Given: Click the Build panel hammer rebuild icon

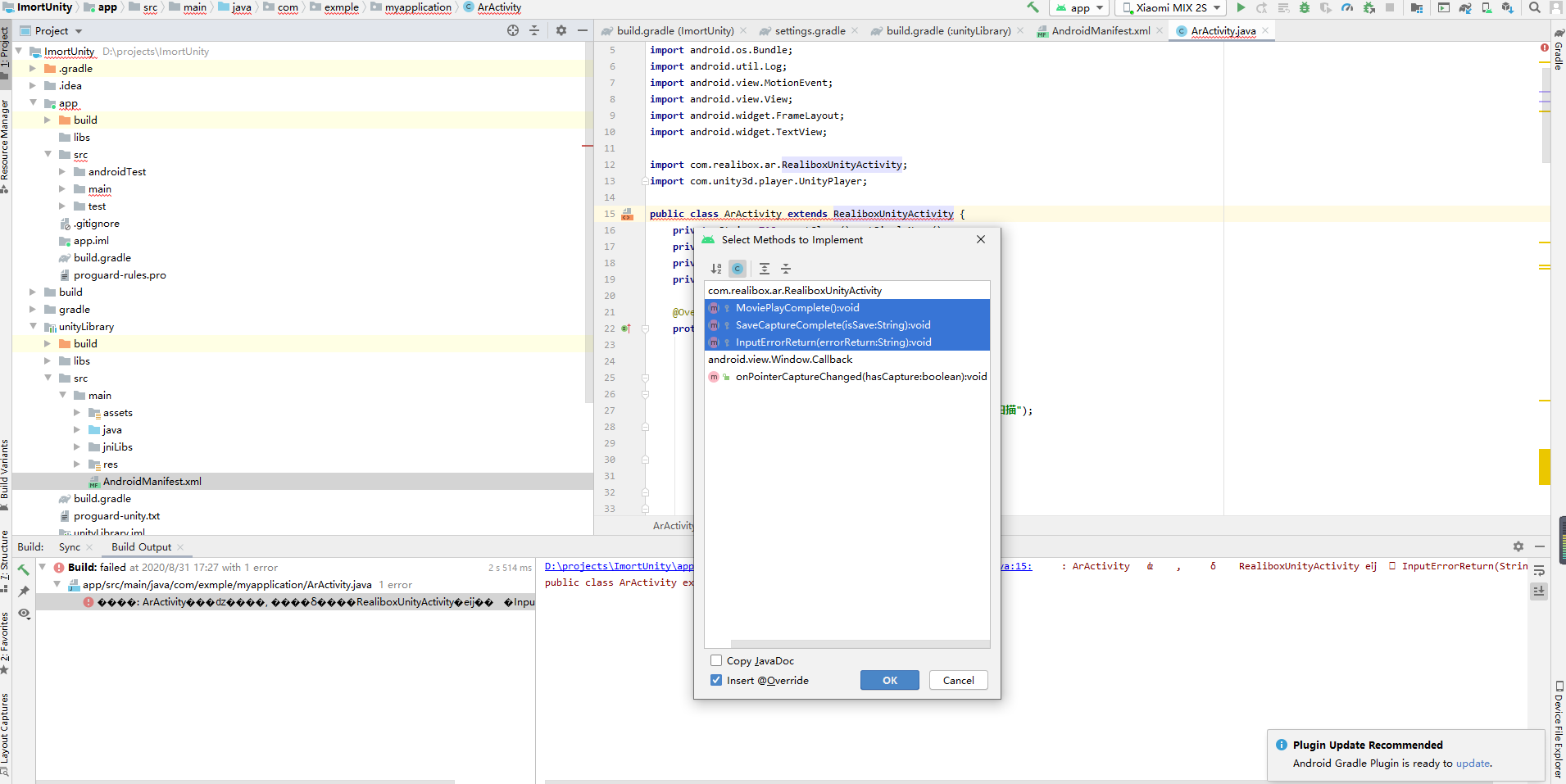Looking at the screenshot, I should 24,569.
